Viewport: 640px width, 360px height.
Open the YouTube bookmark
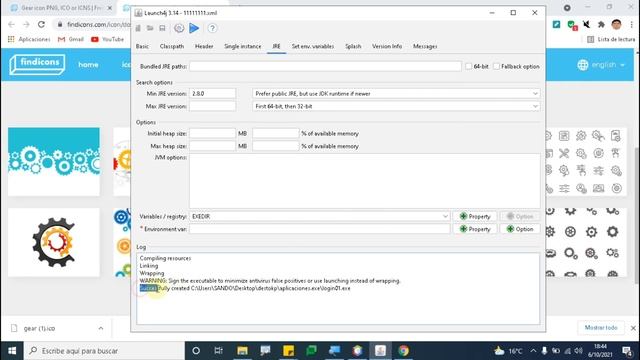[107, 39]
